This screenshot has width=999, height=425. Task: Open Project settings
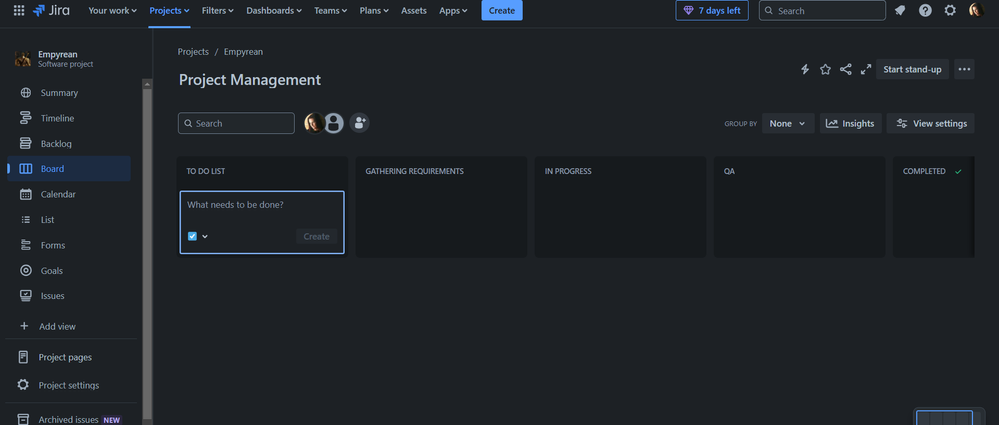69,385
